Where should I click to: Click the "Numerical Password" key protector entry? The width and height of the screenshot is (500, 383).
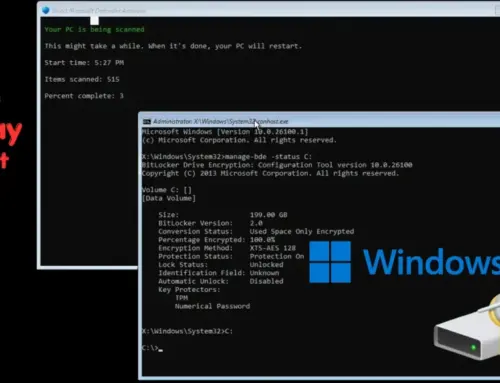[x=212, y=306]
